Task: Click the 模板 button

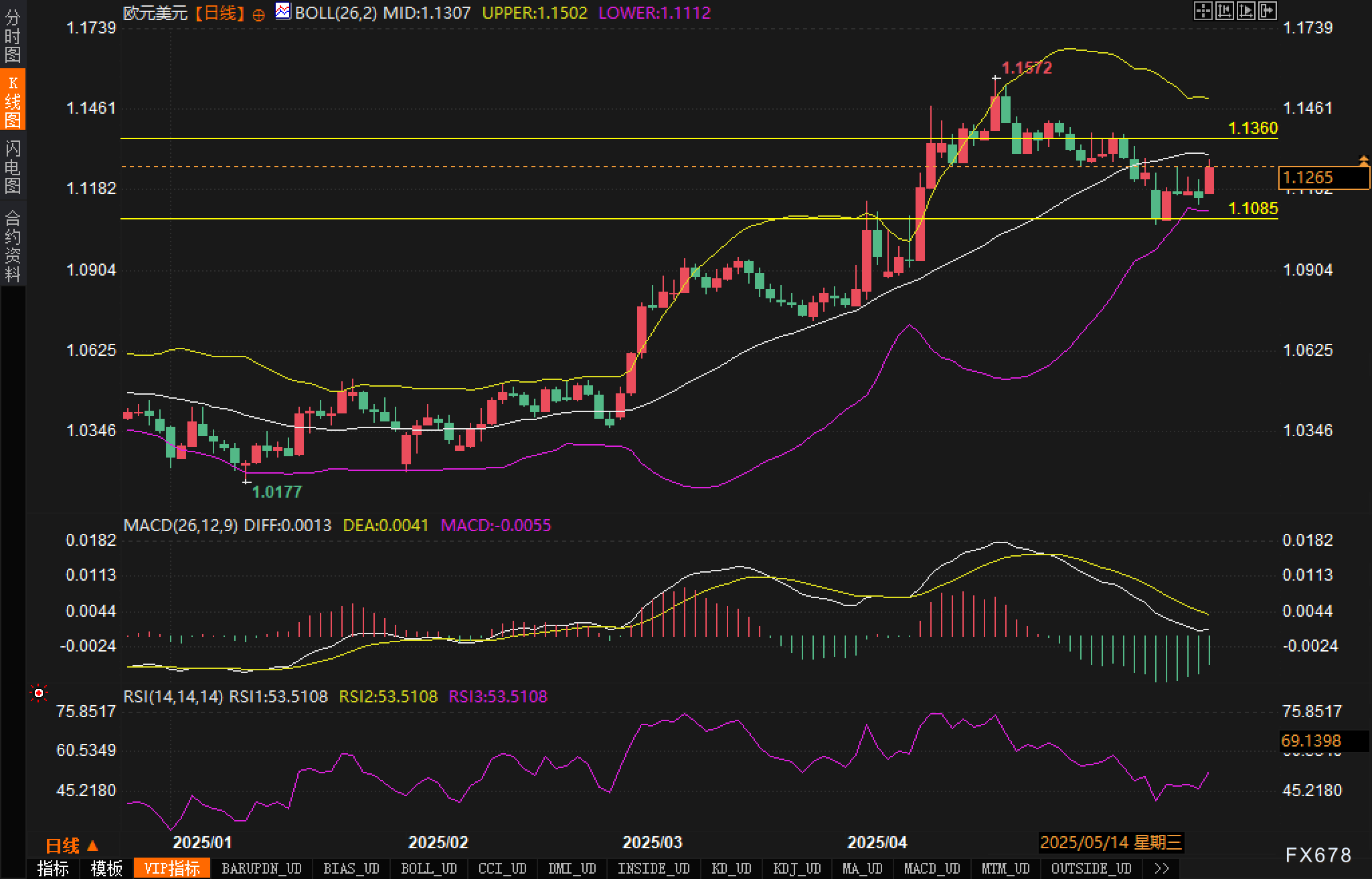Action: pyautogui.click(x=106, y=868)
